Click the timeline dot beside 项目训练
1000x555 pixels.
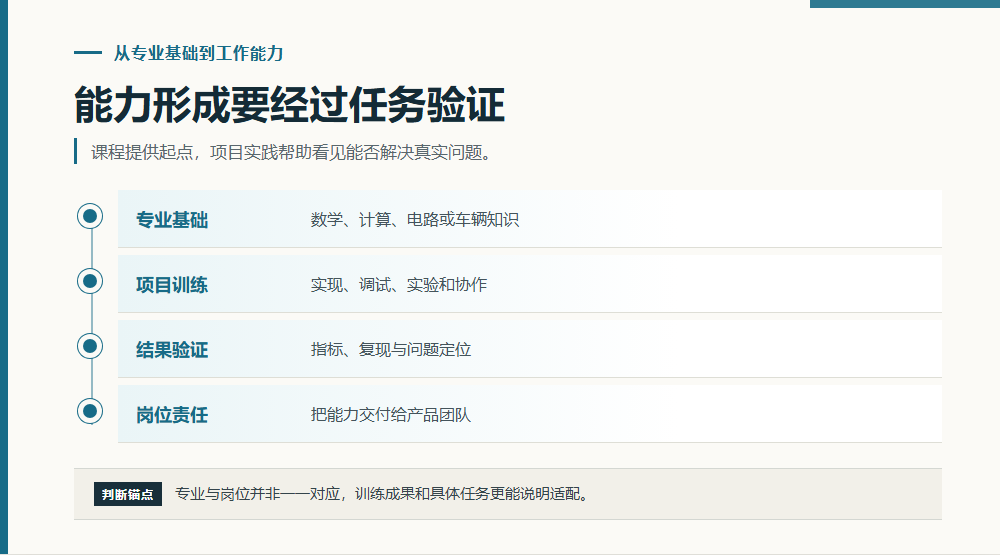90,281
